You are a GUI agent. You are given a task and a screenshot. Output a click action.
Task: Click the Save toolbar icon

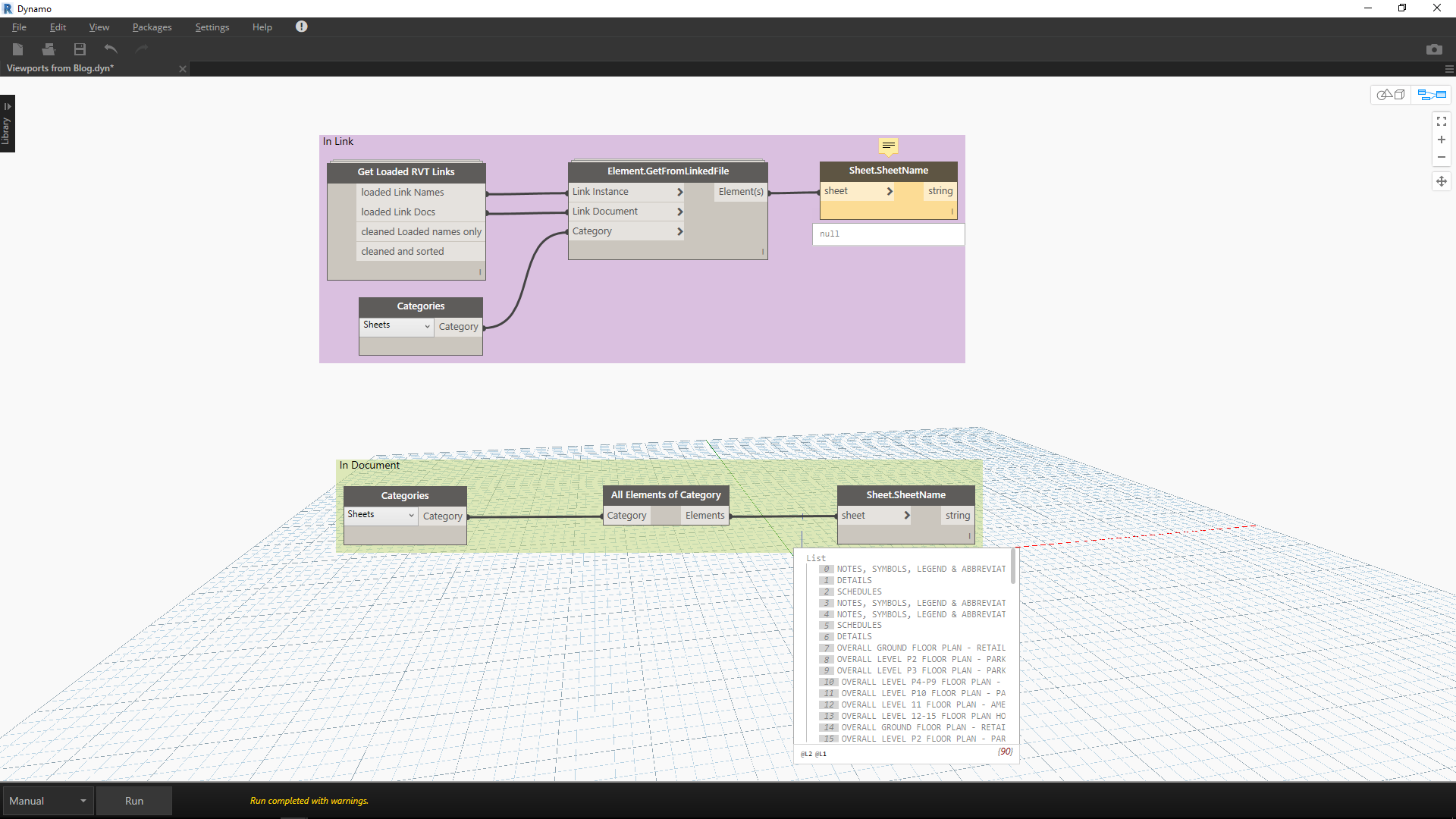click(80, 49)
